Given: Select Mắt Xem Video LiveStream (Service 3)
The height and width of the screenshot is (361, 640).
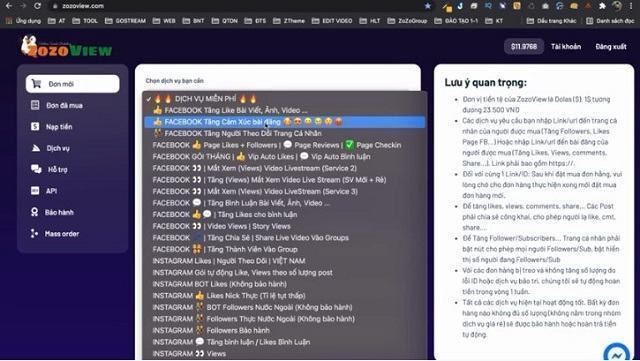Looking at the screenshot, I should click(284, 191).
